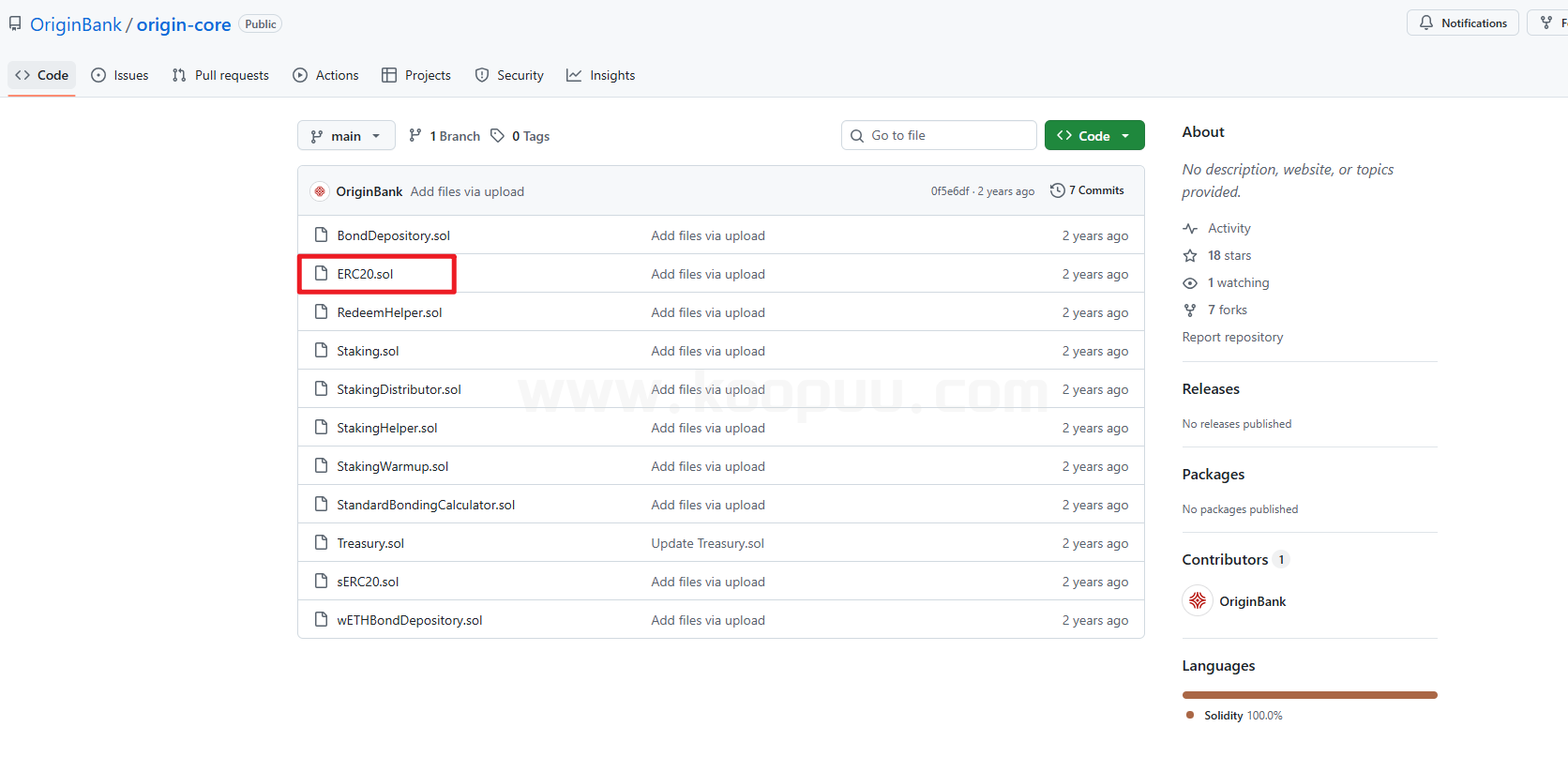This screenshot has width=1568, height=772.
Task: Open the Staking.sol file name
Action: click(x=368, y=351)
